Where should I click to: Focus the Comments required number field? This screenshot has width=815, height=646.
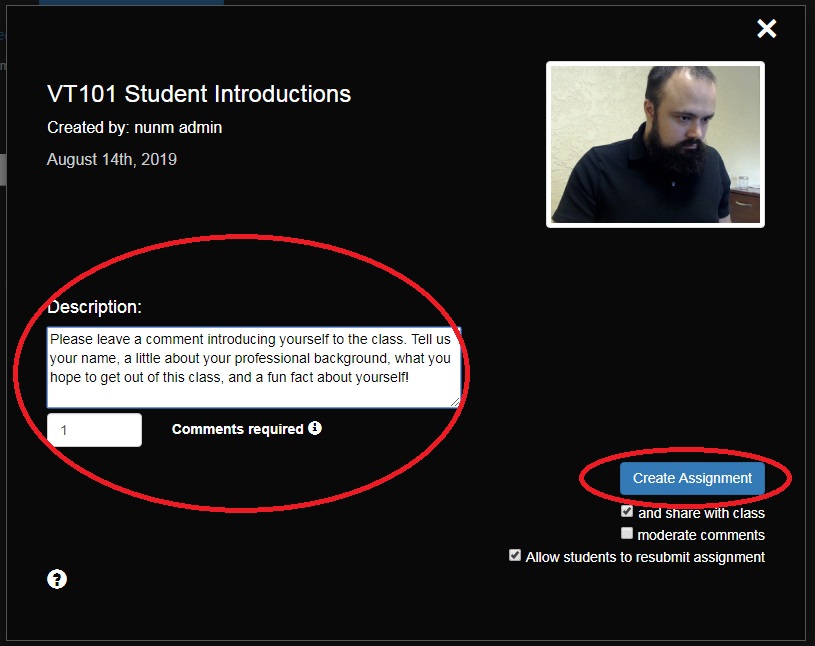(94, 430)
